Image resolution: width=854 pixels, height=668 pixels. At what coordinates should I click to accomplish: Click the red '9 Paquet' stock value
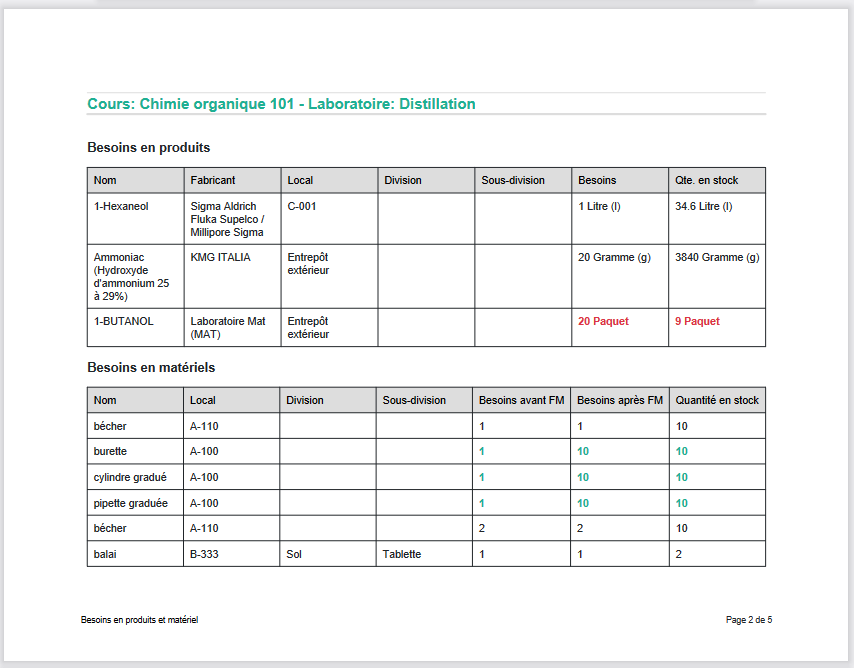pyautogui.click(x=697, y=322)
